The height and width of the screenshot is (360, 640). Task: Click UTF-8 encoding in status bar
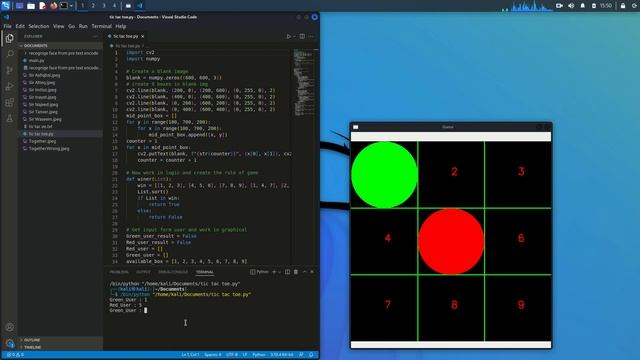tap(232, 355)
